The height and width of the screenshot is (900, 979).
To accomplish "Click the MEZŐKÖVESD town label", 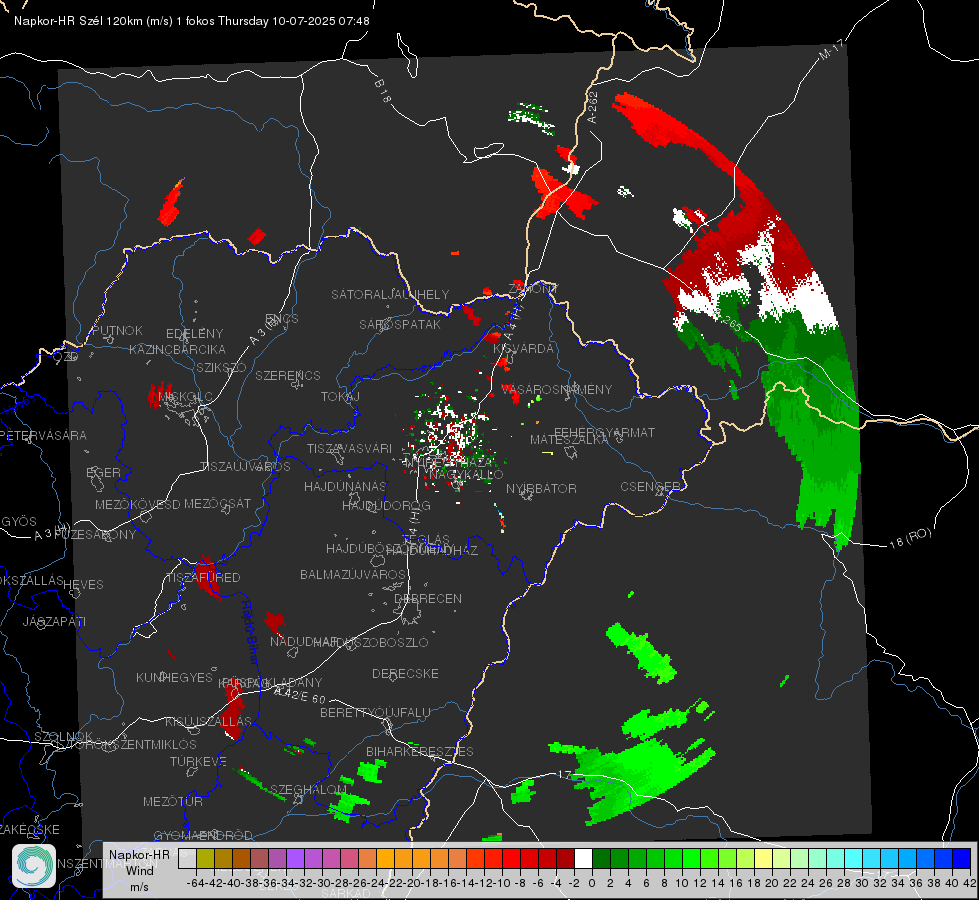I will 137,504.
